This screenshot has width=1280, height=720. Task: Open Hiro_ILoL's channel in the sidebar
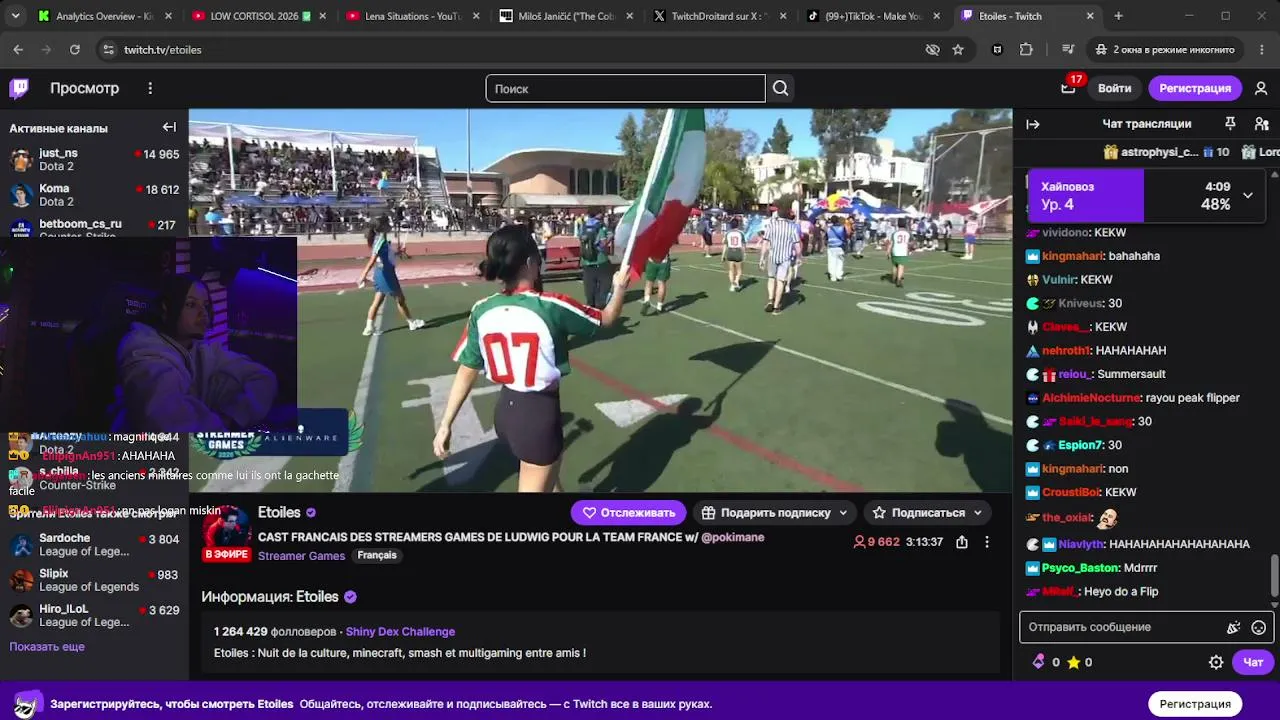tap(94, 615)
